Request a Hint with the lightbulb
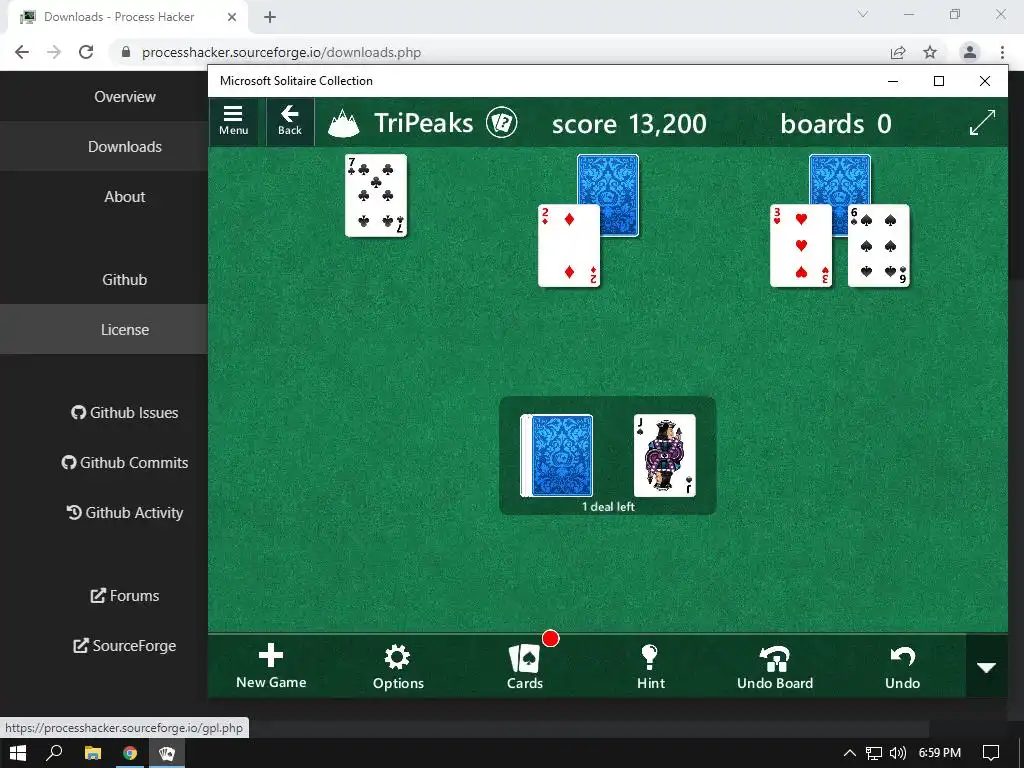Image resolution: width=1024 pixels, height=768 pixels. click(650, 667)
